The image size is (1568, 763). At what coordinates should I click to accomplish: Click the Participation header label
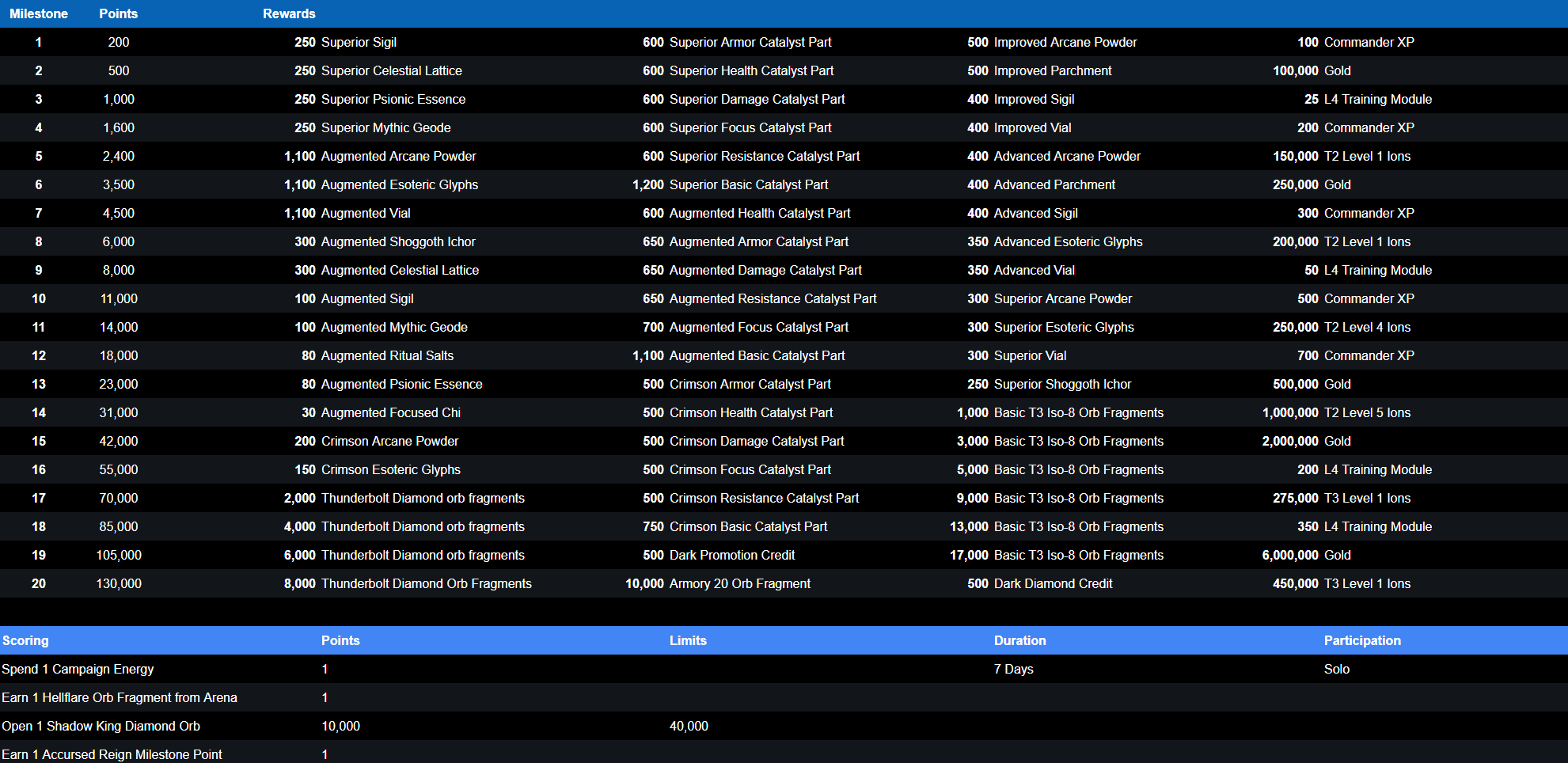[x=1362, y=640]
